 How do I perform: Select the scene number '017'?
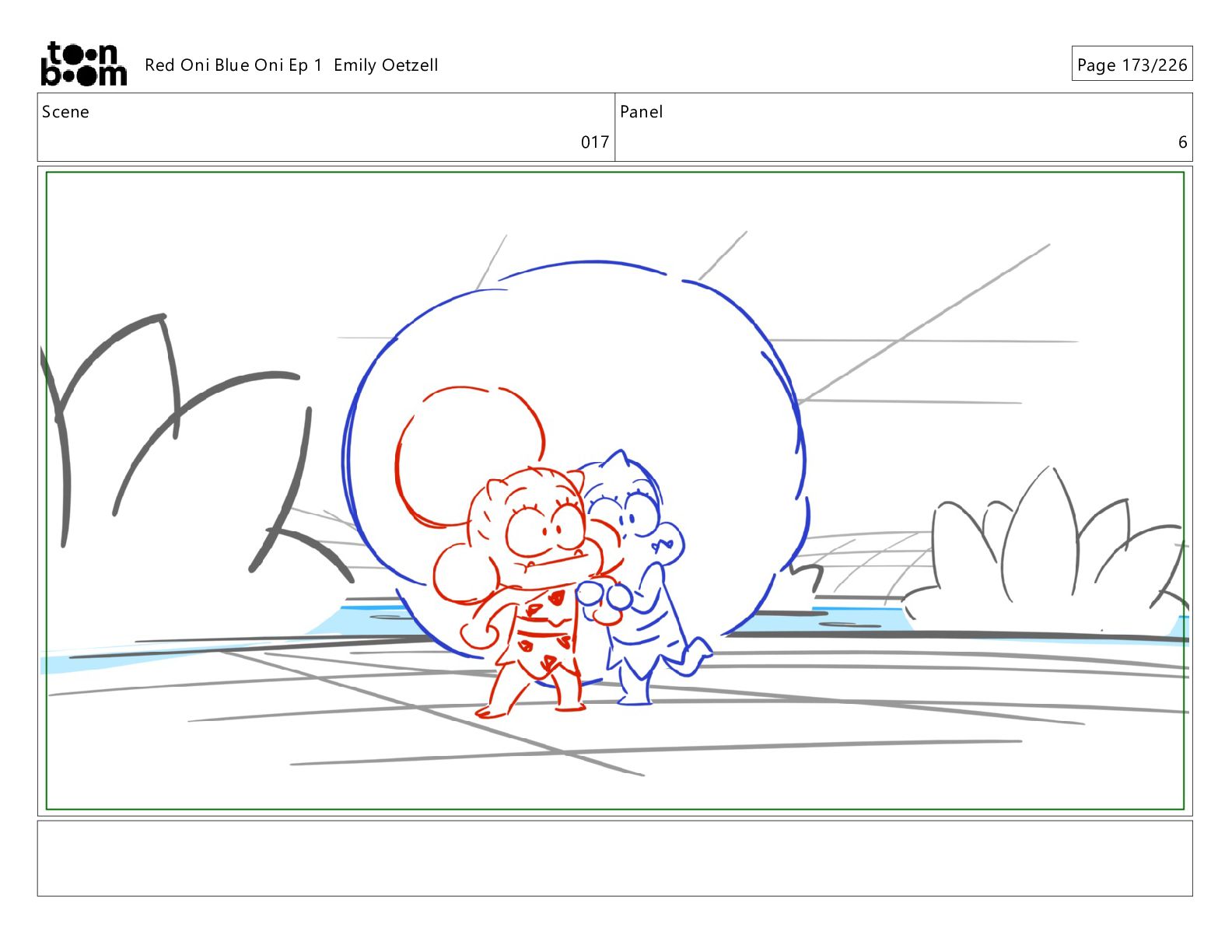pyautogui.click(x=595, y=142)
